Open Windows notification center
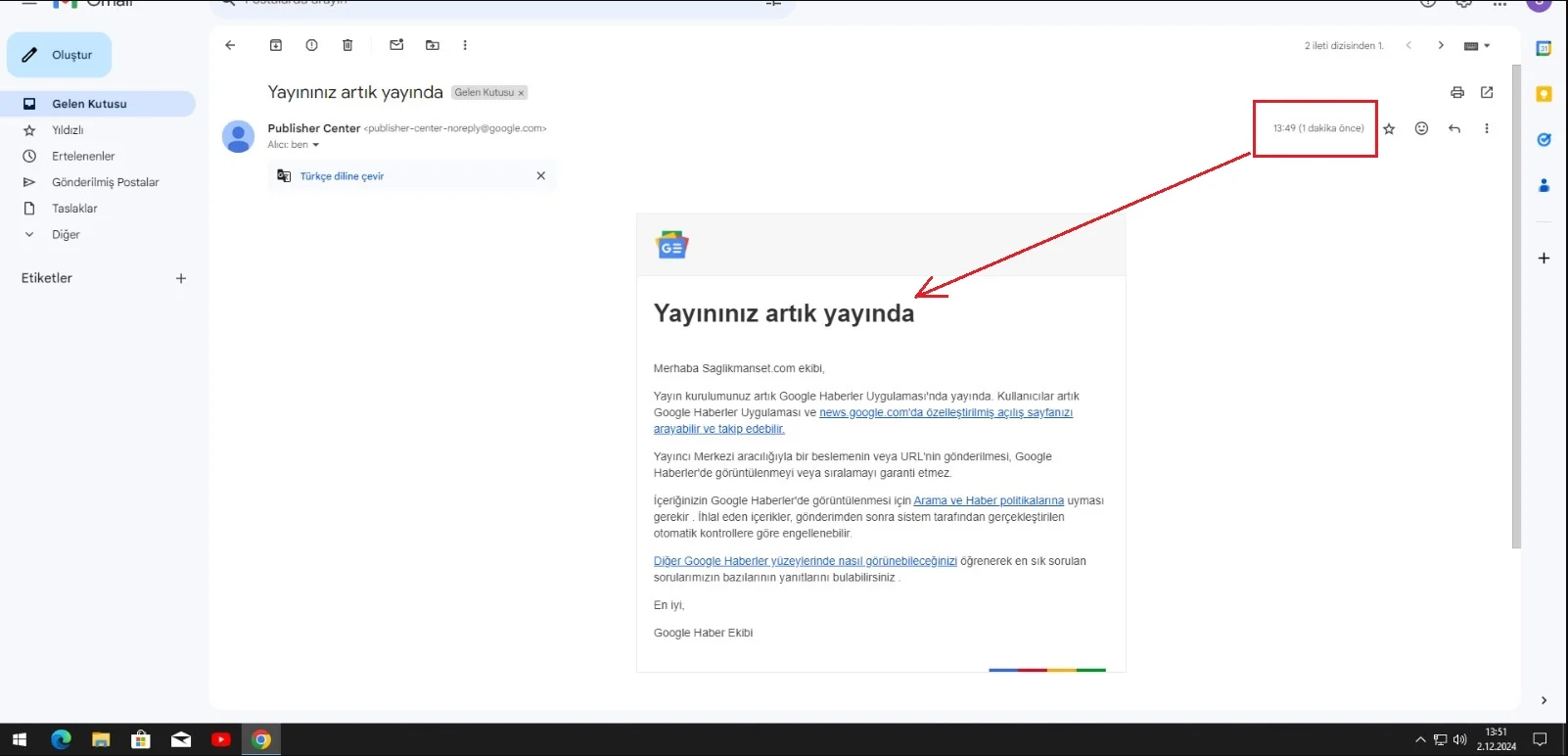Viewport: 1568px width, 756px height. point(1540,739)
